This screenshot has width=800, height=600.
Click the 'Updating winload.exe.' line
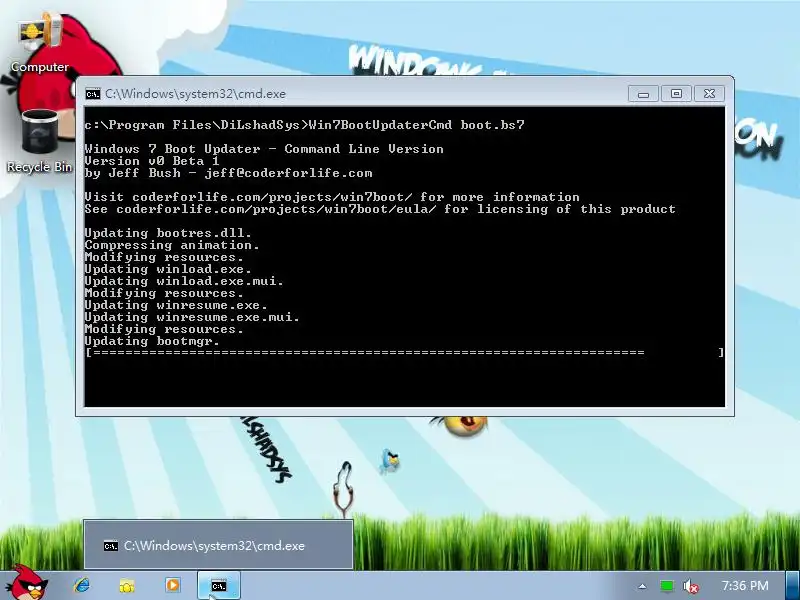pos(168,269)
